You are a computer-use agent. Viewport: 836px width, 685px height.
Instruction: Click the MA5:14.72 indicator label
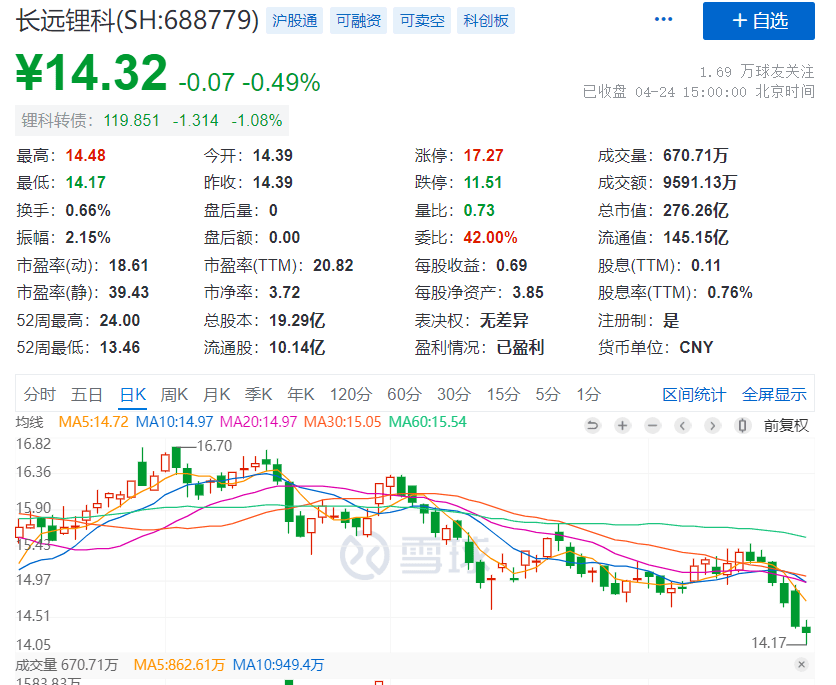(93, 422)
